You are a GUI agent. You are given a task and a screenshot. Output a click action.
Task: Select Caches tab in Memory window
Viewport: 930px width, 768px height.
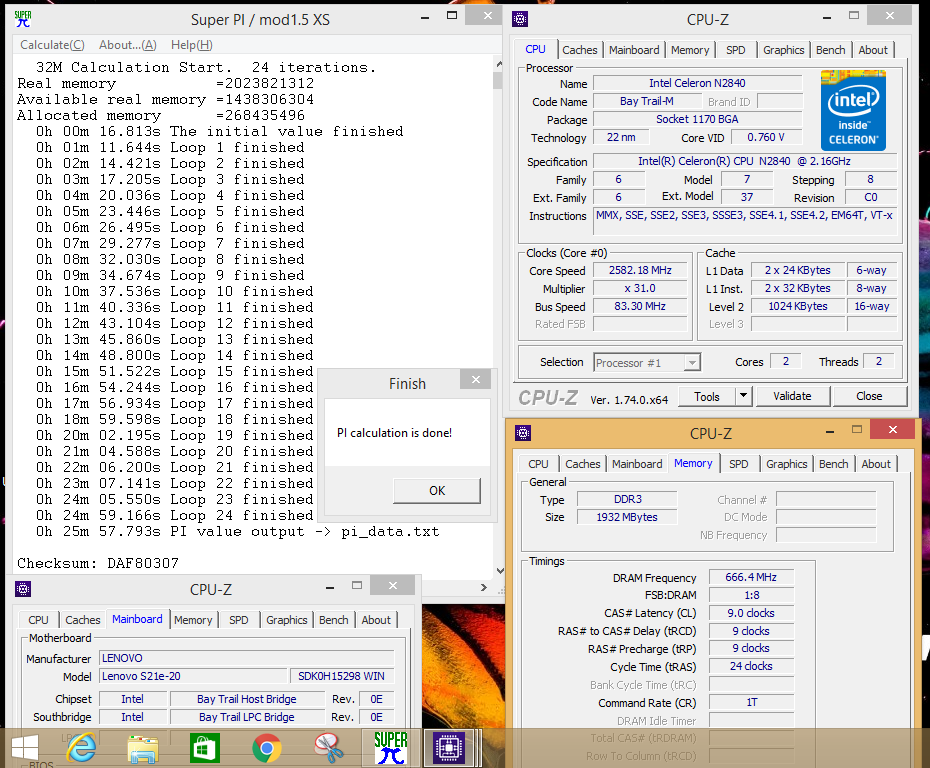point(582,464)
